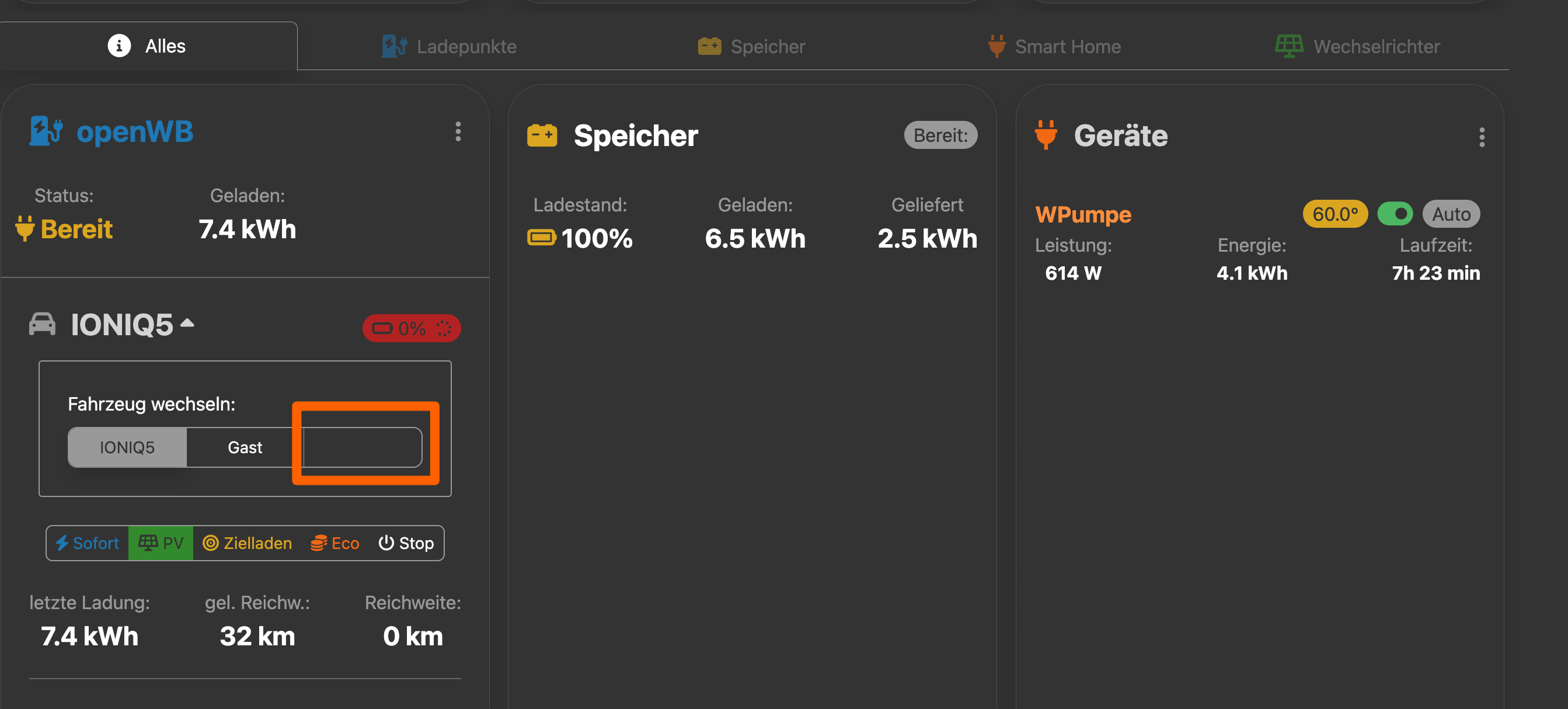Click the yellow Bereit plug status icon
This screenshot has height=709, width=1568.
tap(25, 229)
